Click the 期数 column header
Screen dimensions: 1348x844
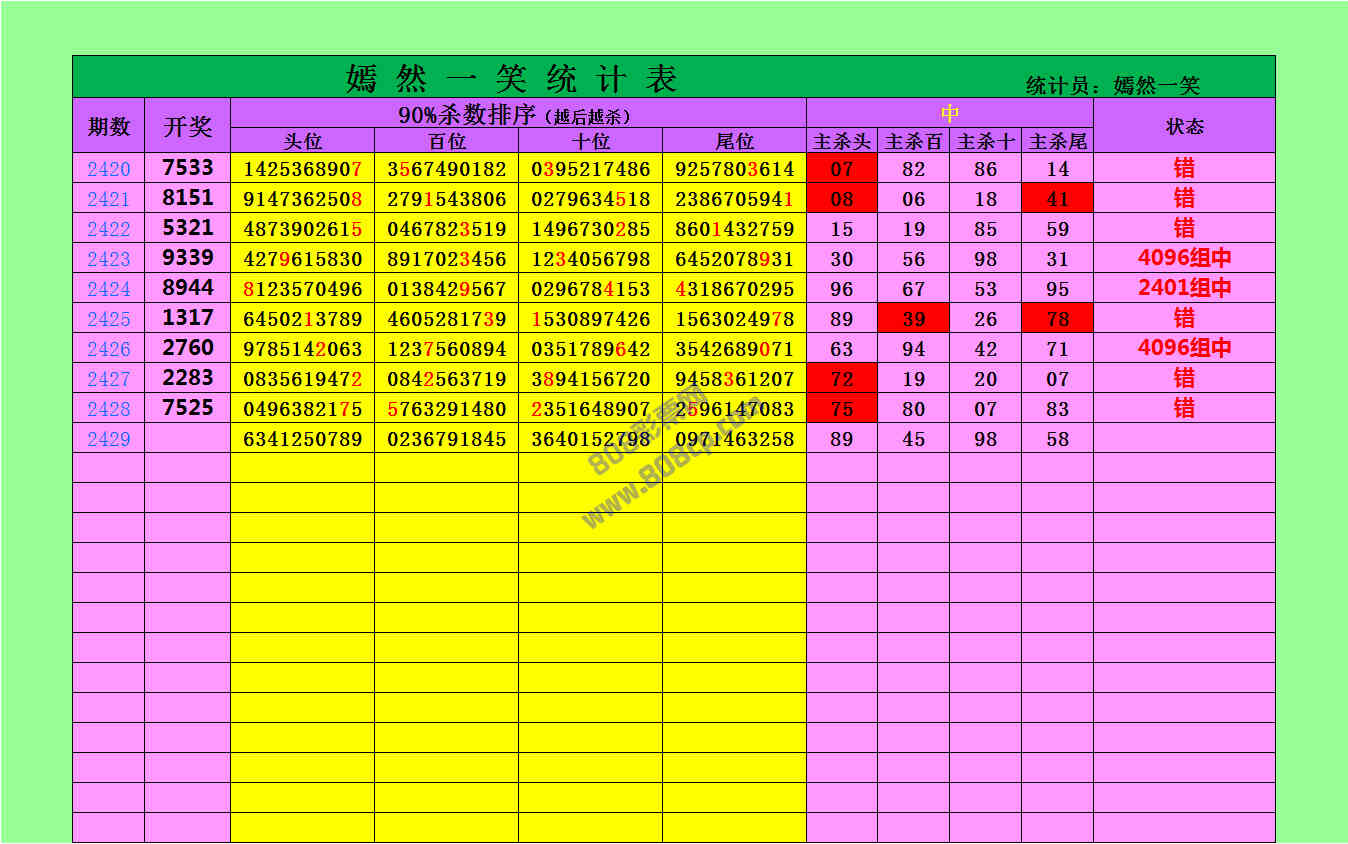[108, 126]
